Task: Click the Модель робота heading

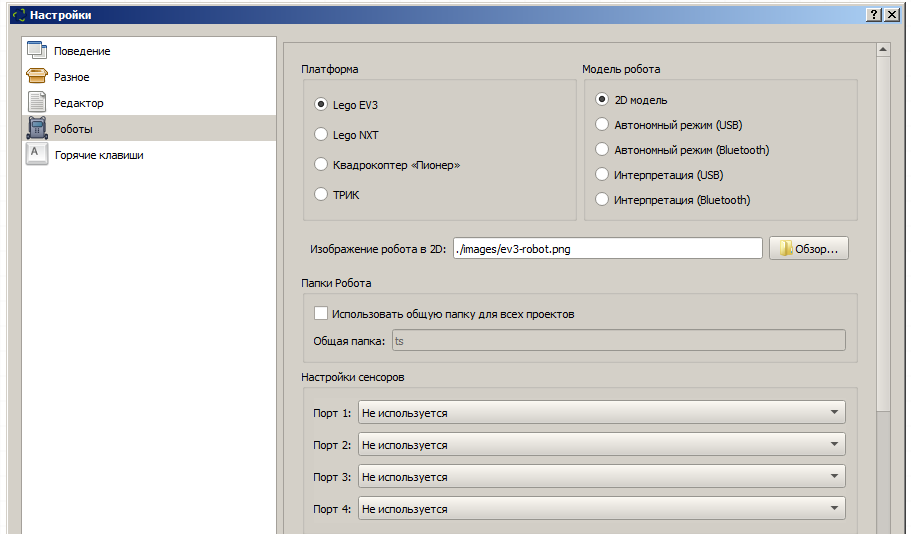Action: point(621,69)
